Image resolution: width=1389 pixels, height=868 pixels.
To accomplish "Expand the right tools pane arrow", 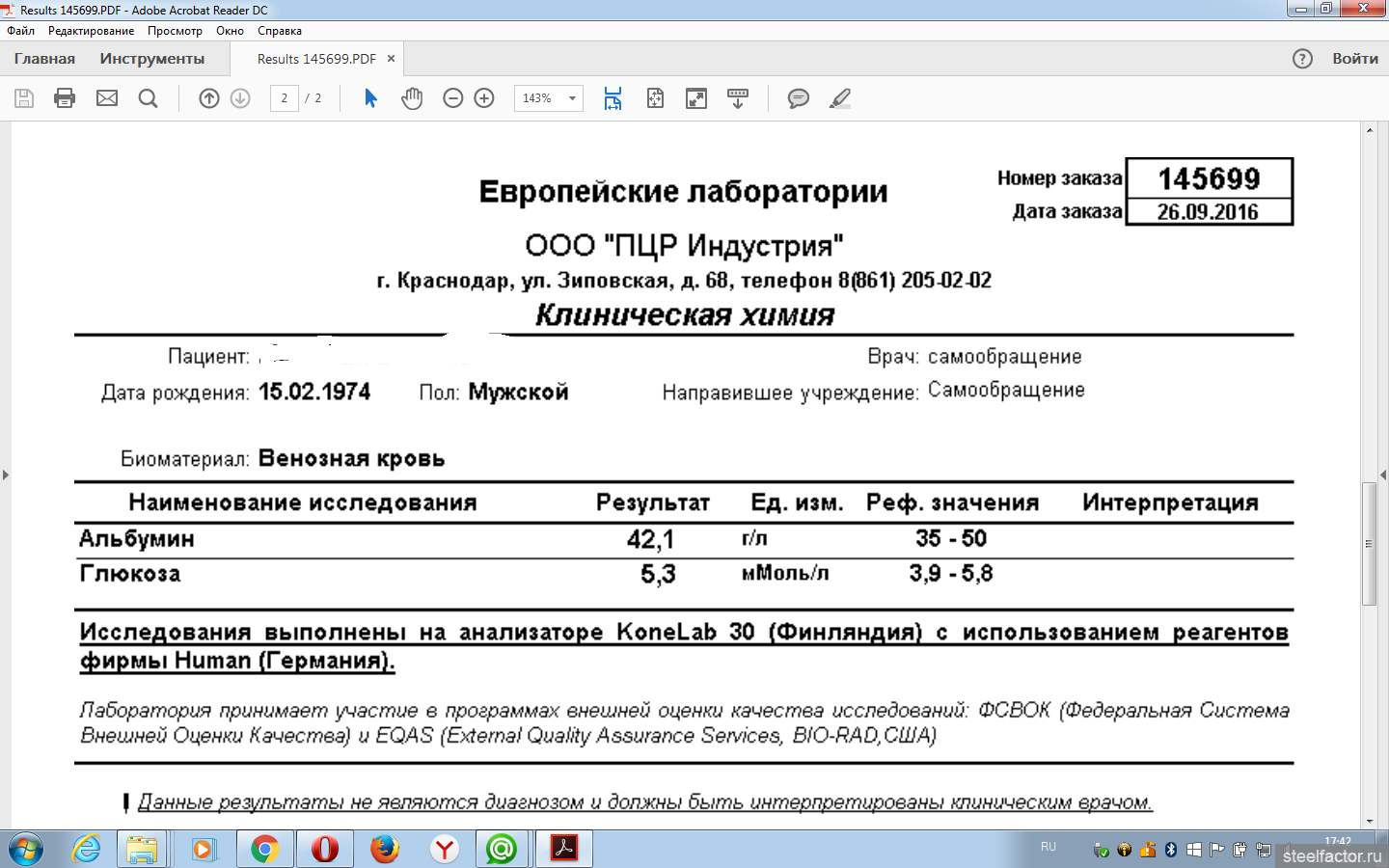I will (x=1384, y=475).
